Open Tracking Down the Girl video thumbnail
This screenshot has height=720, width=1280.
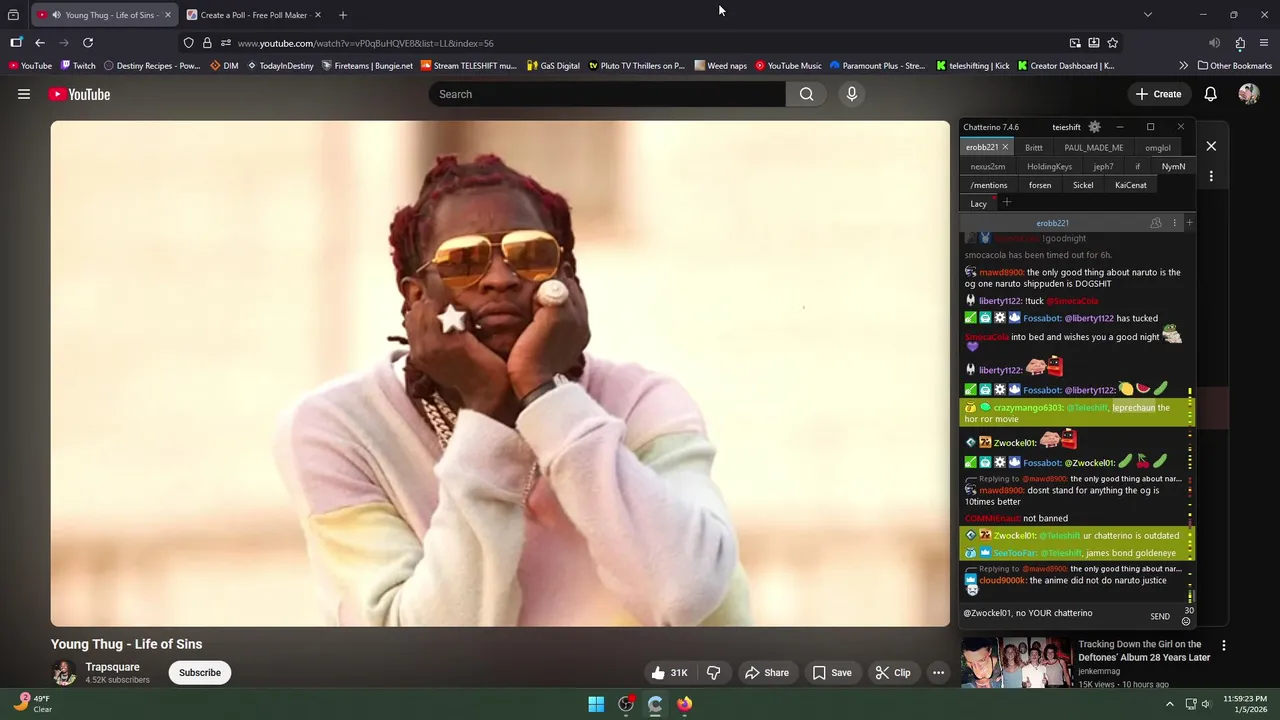(x=1015, y=664)
